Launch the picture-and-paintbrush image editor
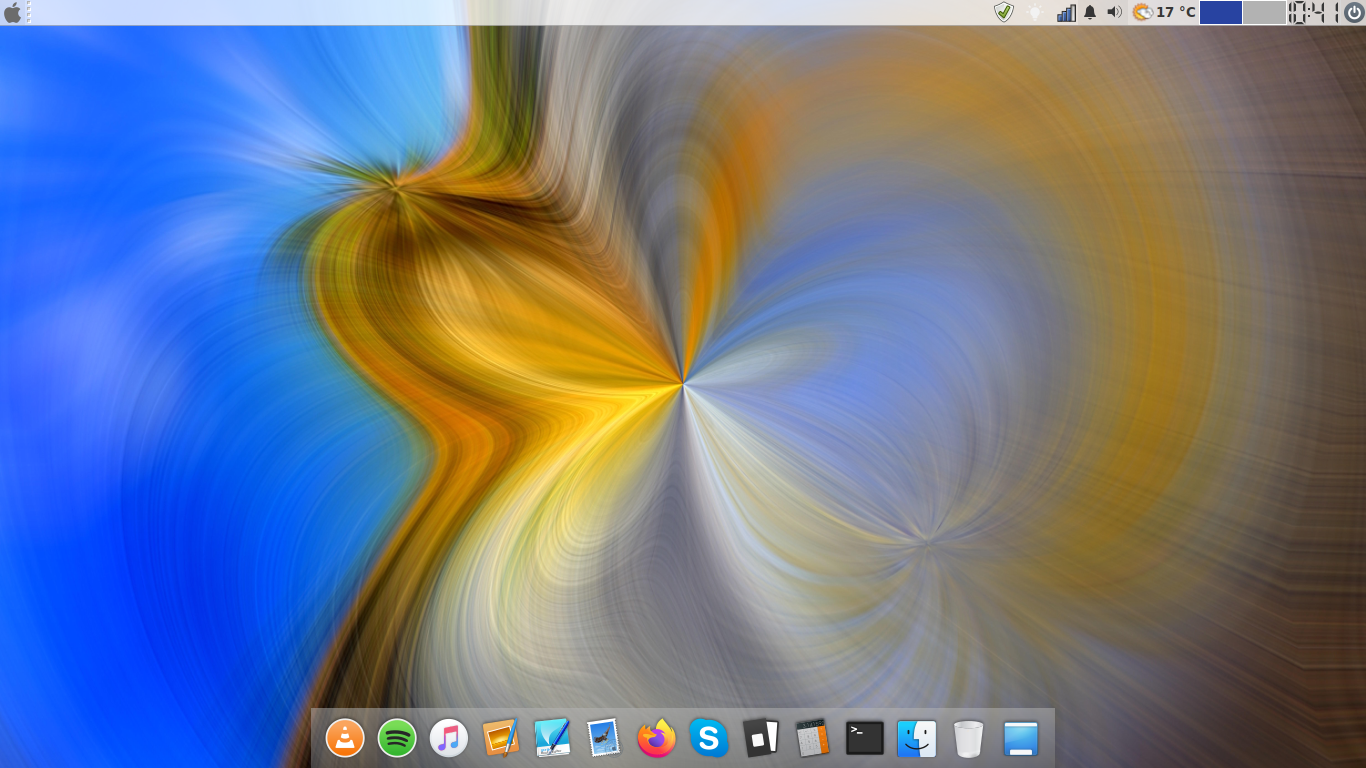This screenshot has width=1366, height=768. (x=501, y=739)
